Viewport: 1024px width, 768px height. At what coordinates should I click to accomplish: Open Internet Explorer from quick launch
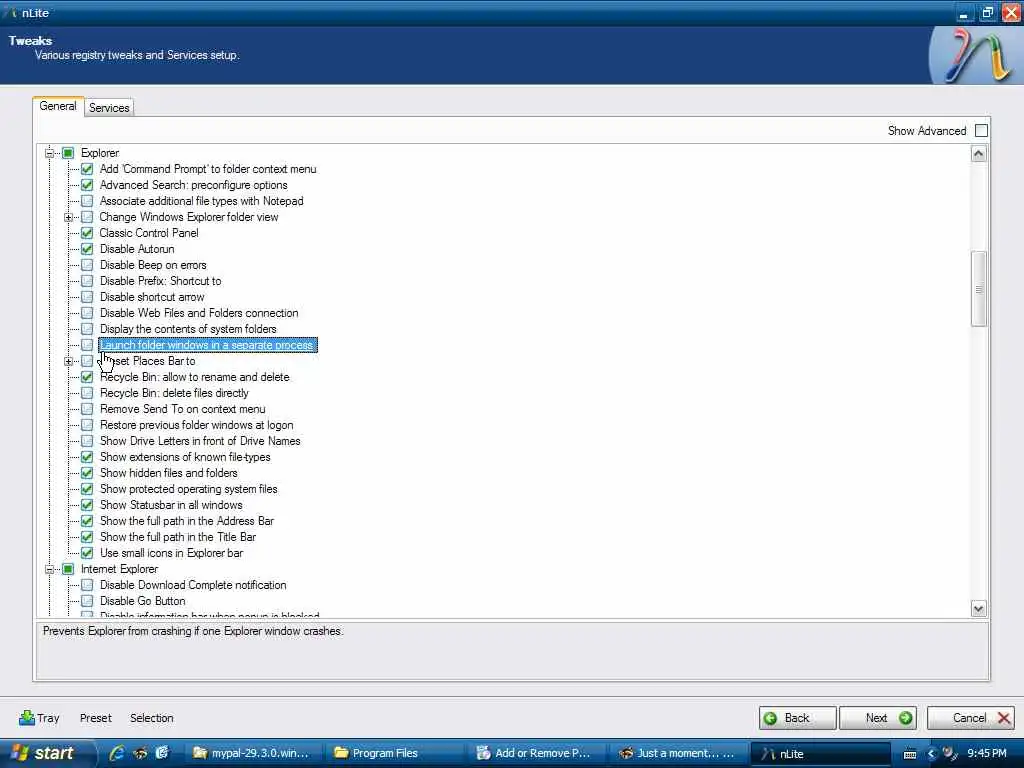click(117, 753)
